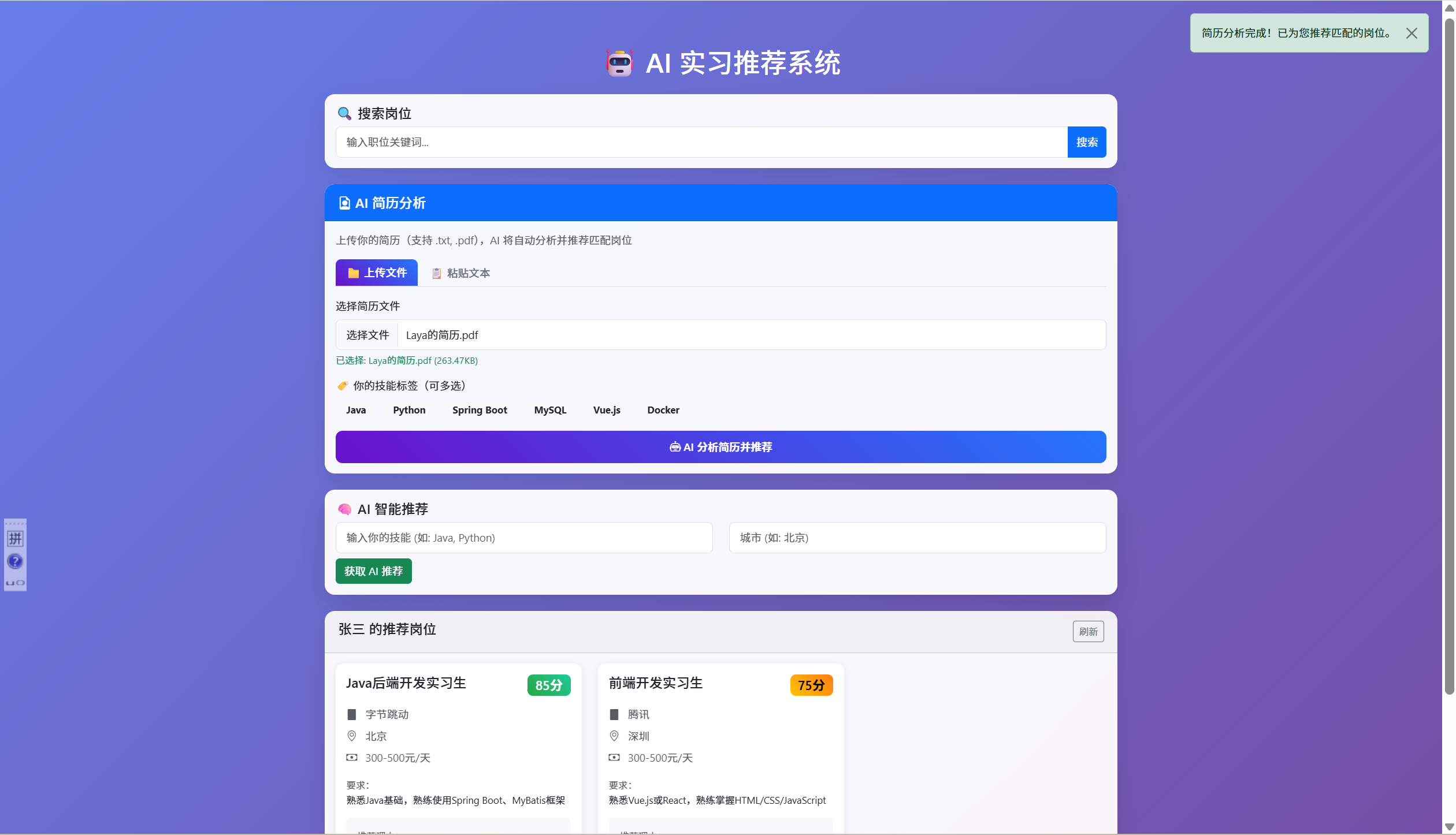Click the company icon beside 腾讯
This screenshot has height=835, width=1456.
click(x=614, y=714)
